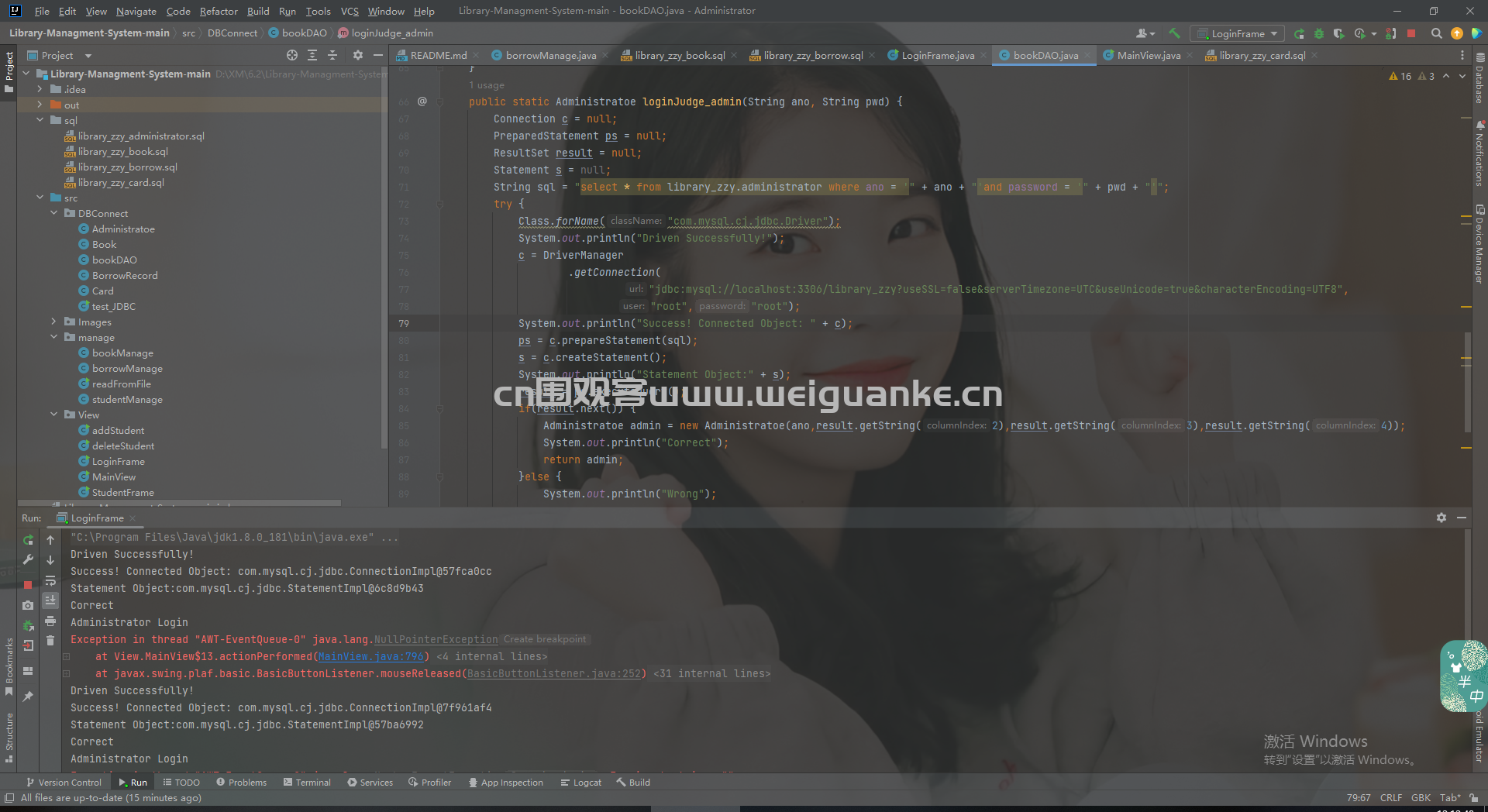The image size is (1488, 812).
Task: Open the Refactor menu
Action: click(x=219, y=11)
